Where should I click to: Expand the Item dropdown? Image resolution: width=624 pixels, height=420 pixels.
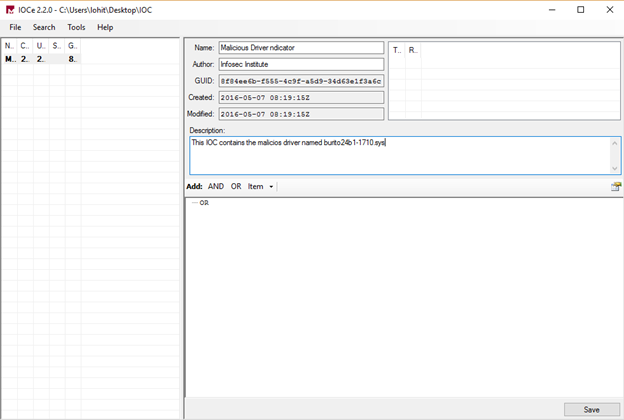[261, 186]
